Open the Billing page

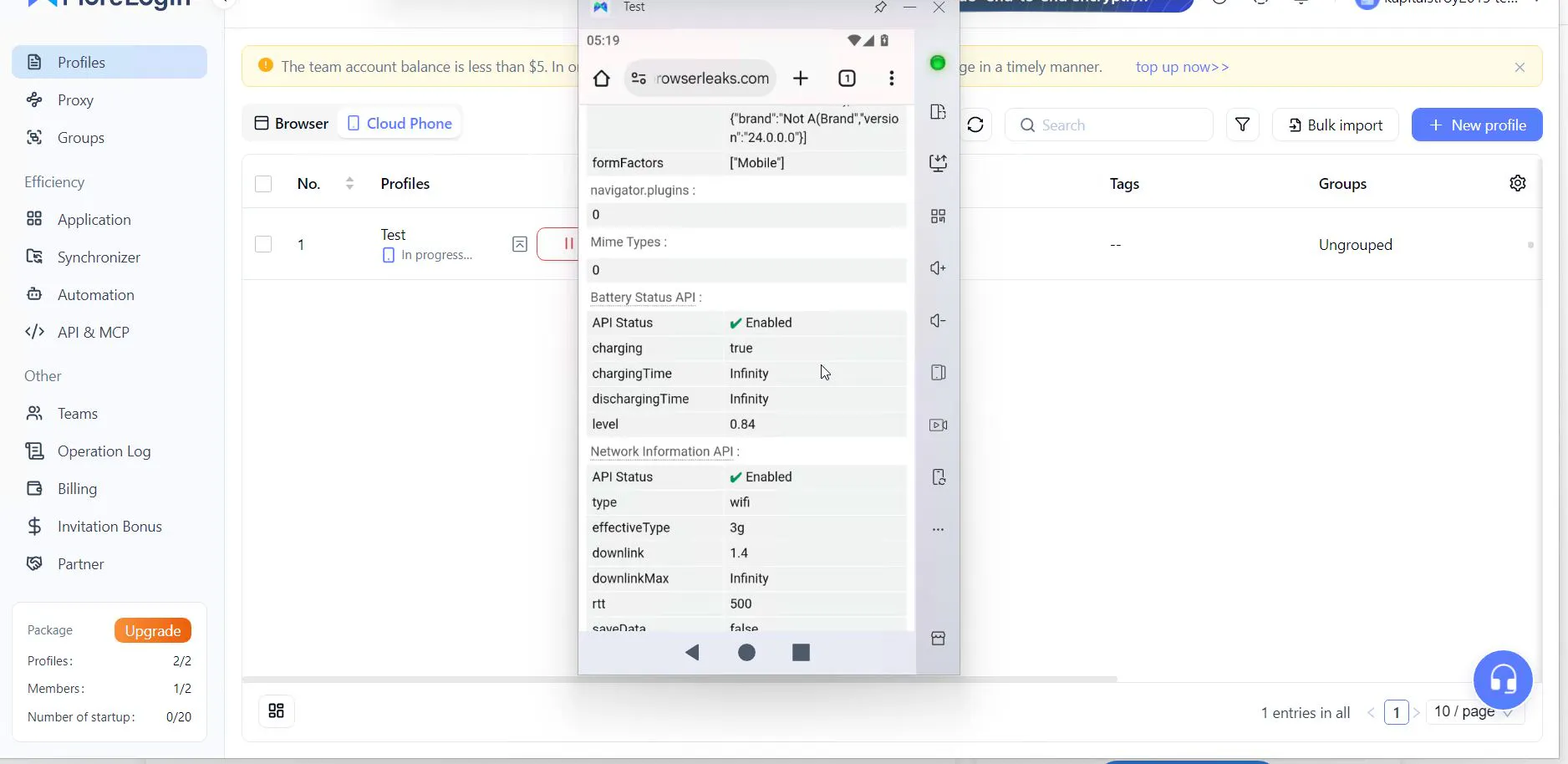(109, 488)
